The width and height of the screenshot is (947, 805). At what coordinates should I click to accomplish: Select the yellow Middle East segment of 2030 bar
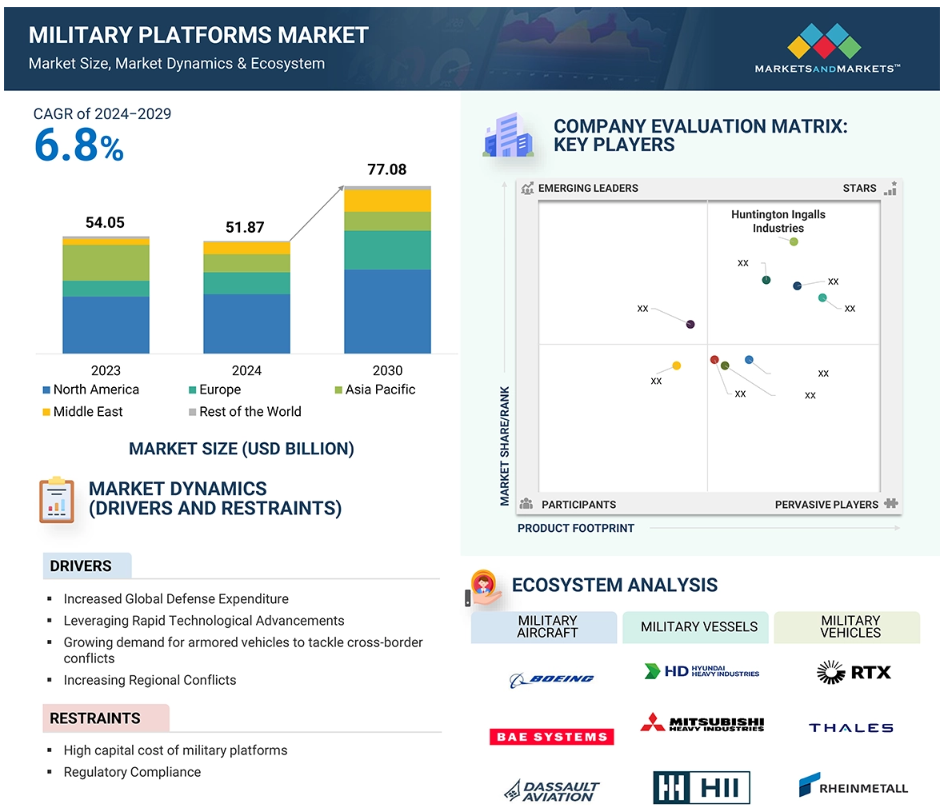tap(387, 201)
